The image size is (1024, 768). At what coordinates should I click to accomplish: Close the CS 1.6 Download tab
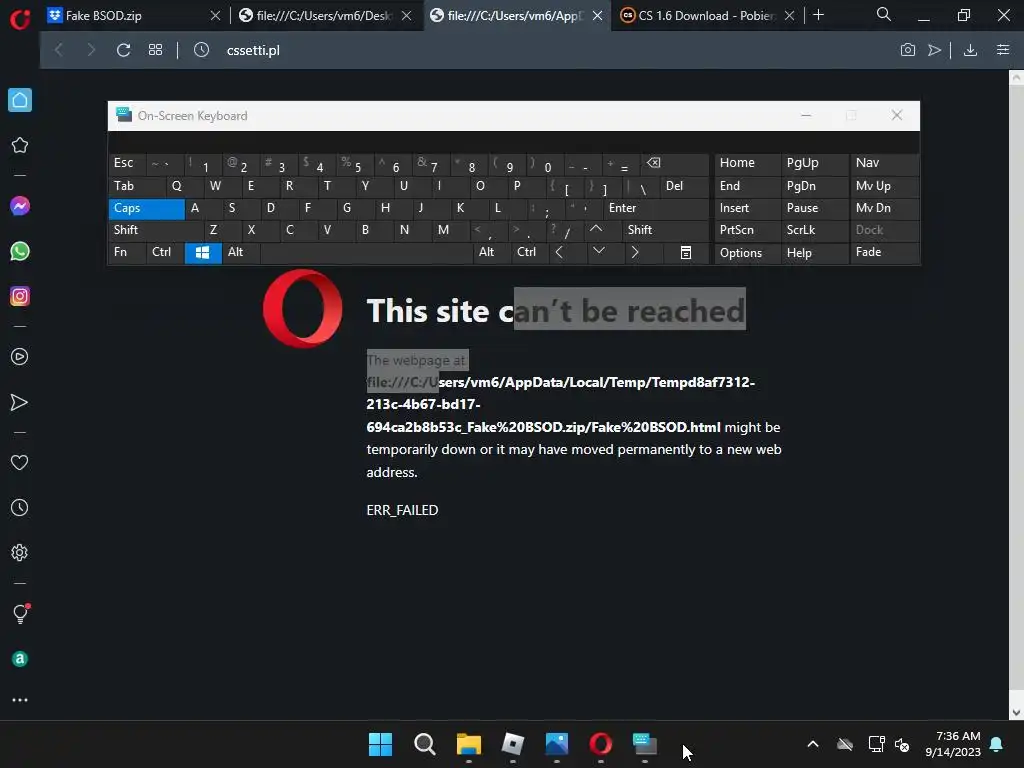790,16
